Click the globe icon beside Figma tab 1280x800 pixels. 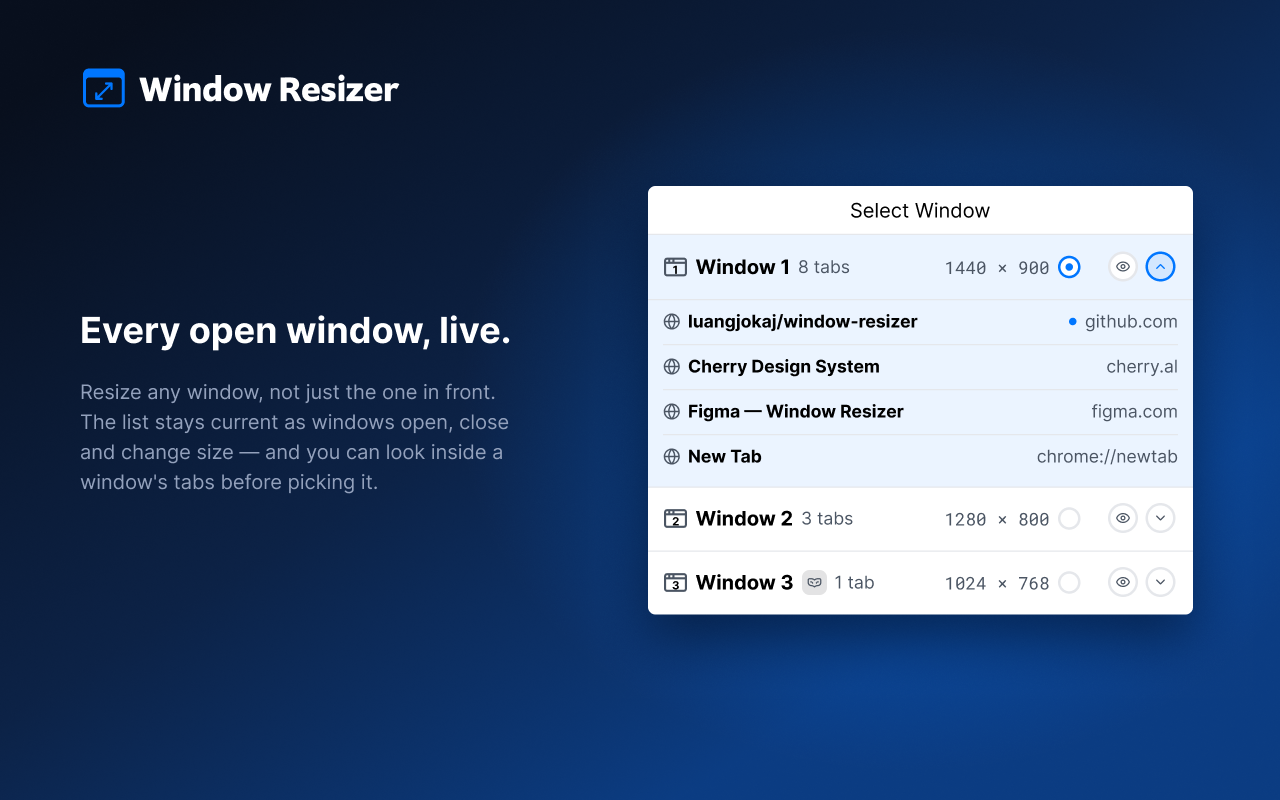pos(672,412)
